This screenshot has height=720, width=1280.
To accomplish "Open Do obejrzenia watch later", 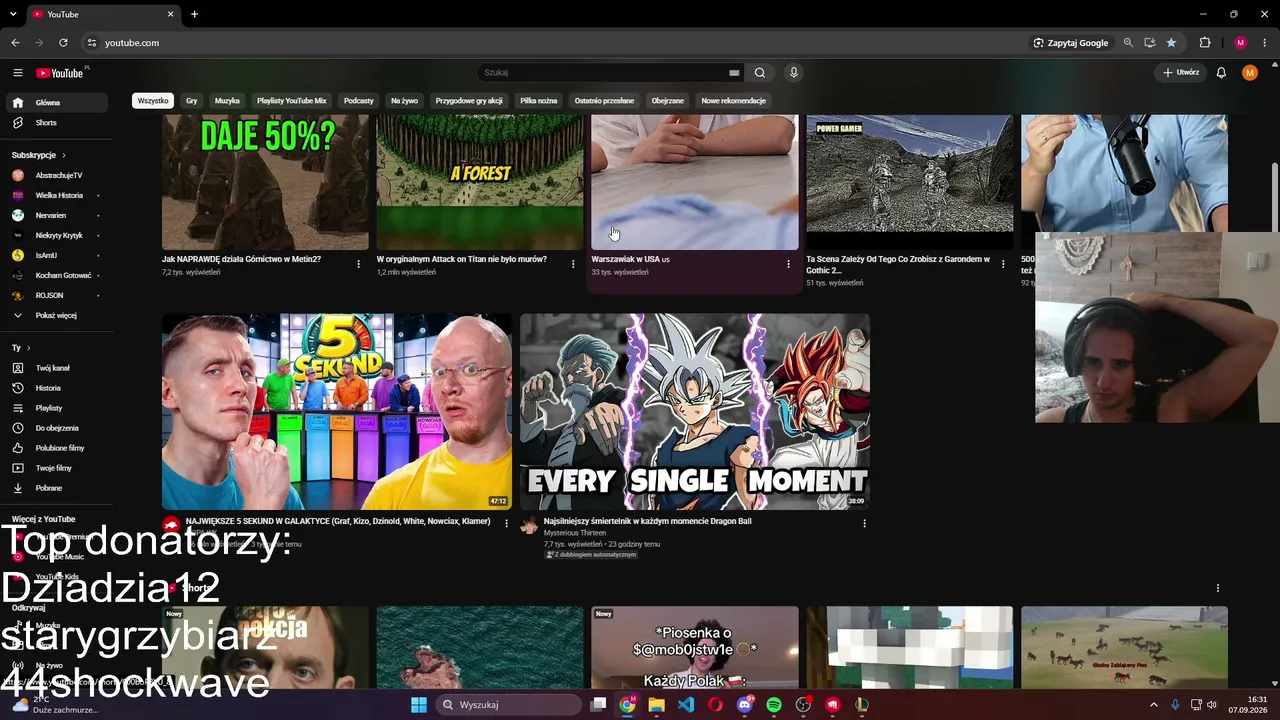I will 55,428.
